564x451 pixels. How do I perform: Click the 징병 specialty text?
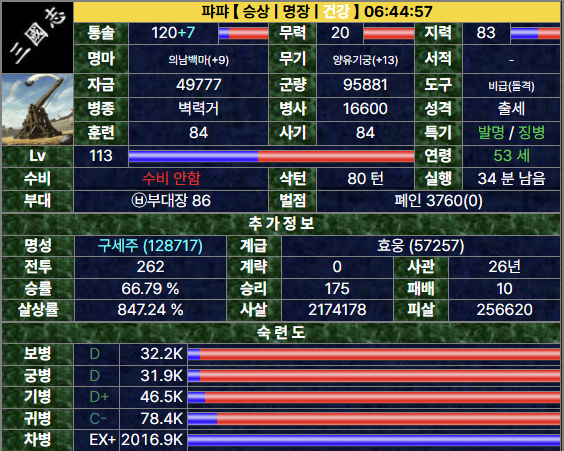[x=532, y=133]
